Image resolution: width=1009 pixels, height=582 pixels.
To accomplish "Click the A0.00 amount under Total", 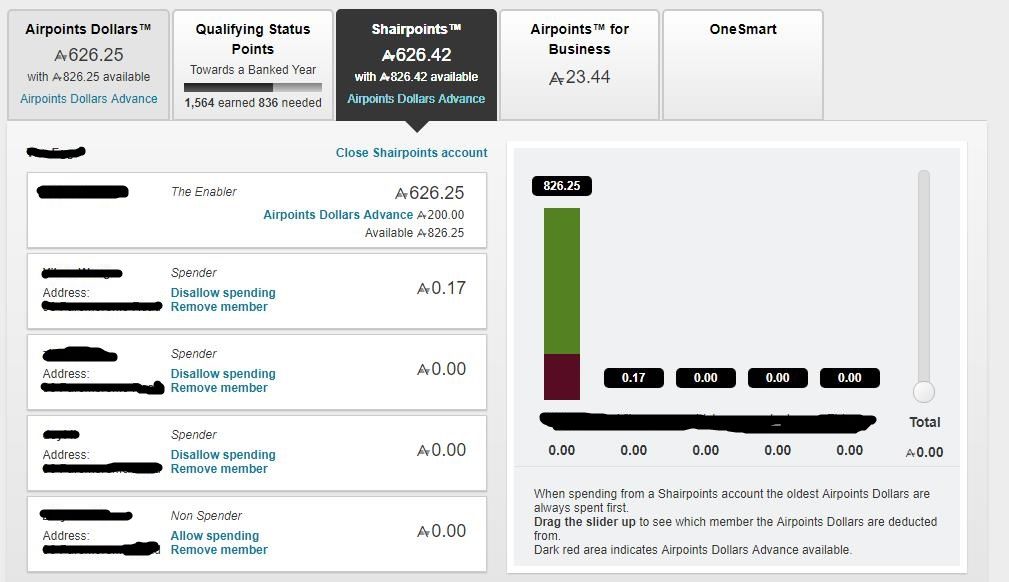I will pos(925,452).
